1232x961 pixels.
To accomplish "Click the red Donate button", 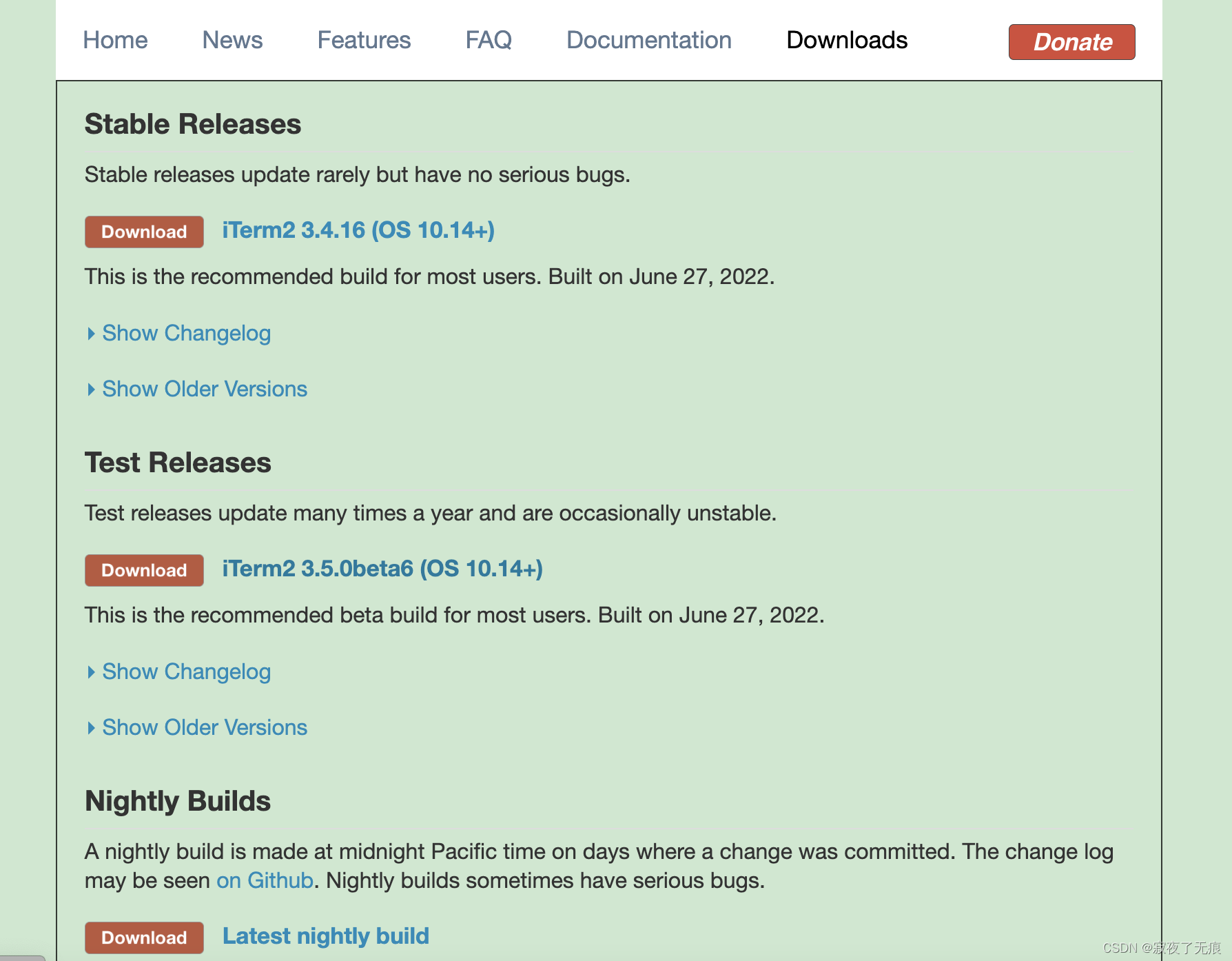I will [1071, 42].
